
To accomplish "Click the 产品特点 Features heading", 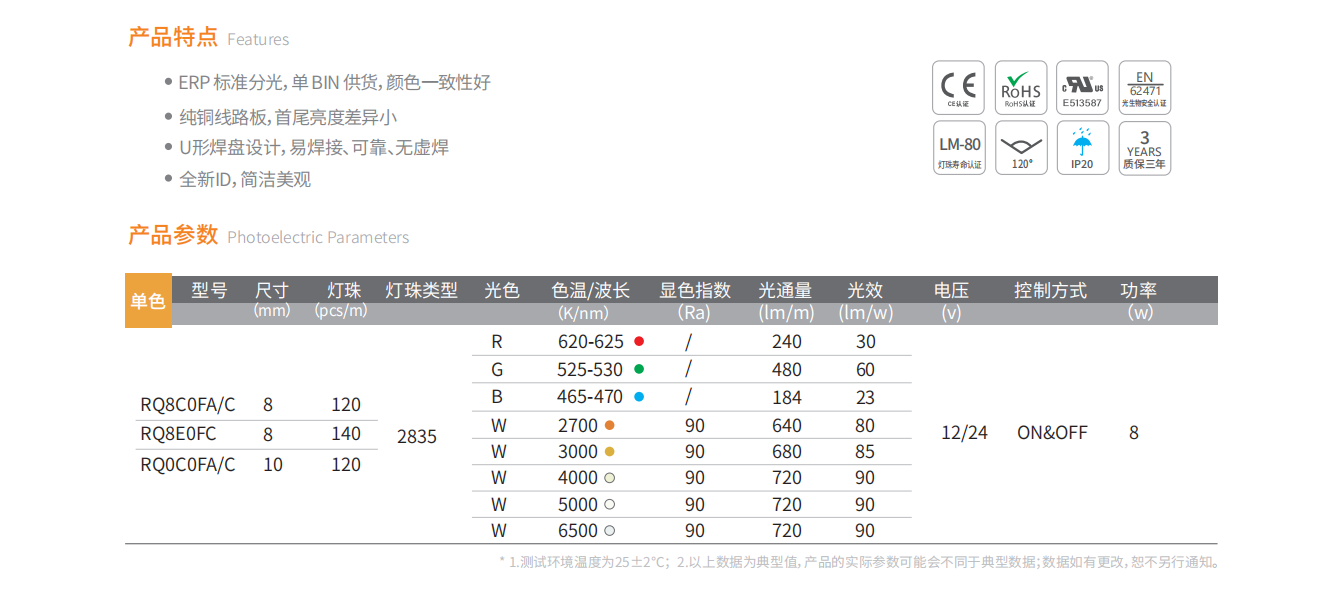I will click(208, 38).
